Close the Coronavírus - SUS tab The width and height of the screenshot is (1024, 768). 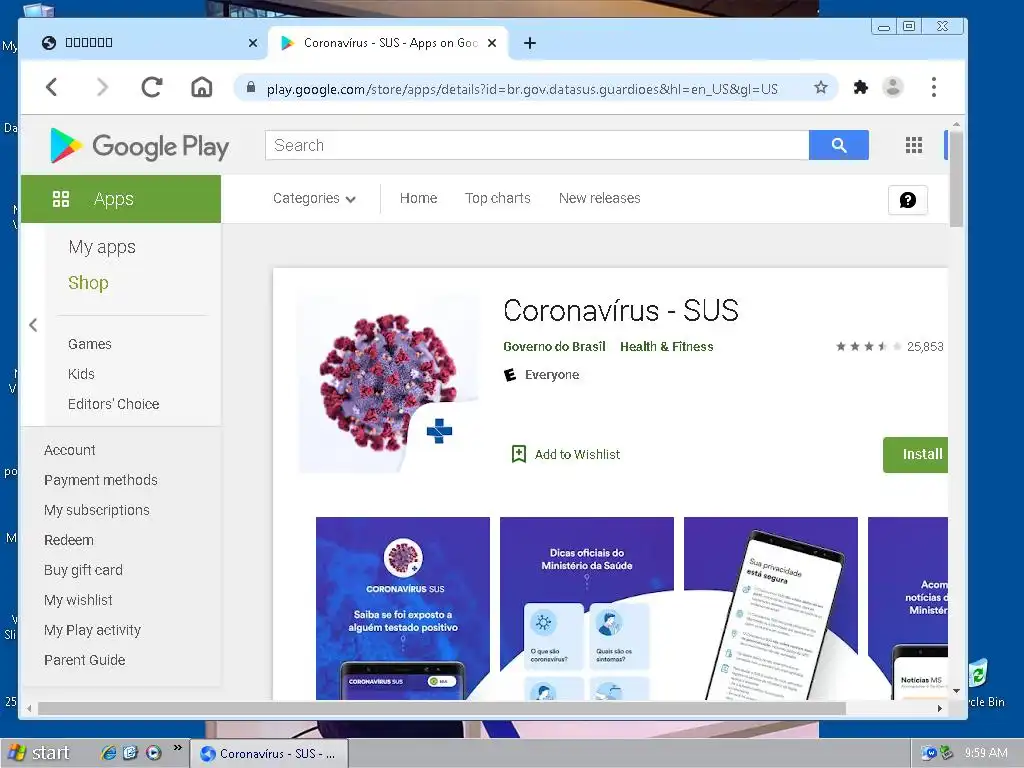tap(492, 43)
